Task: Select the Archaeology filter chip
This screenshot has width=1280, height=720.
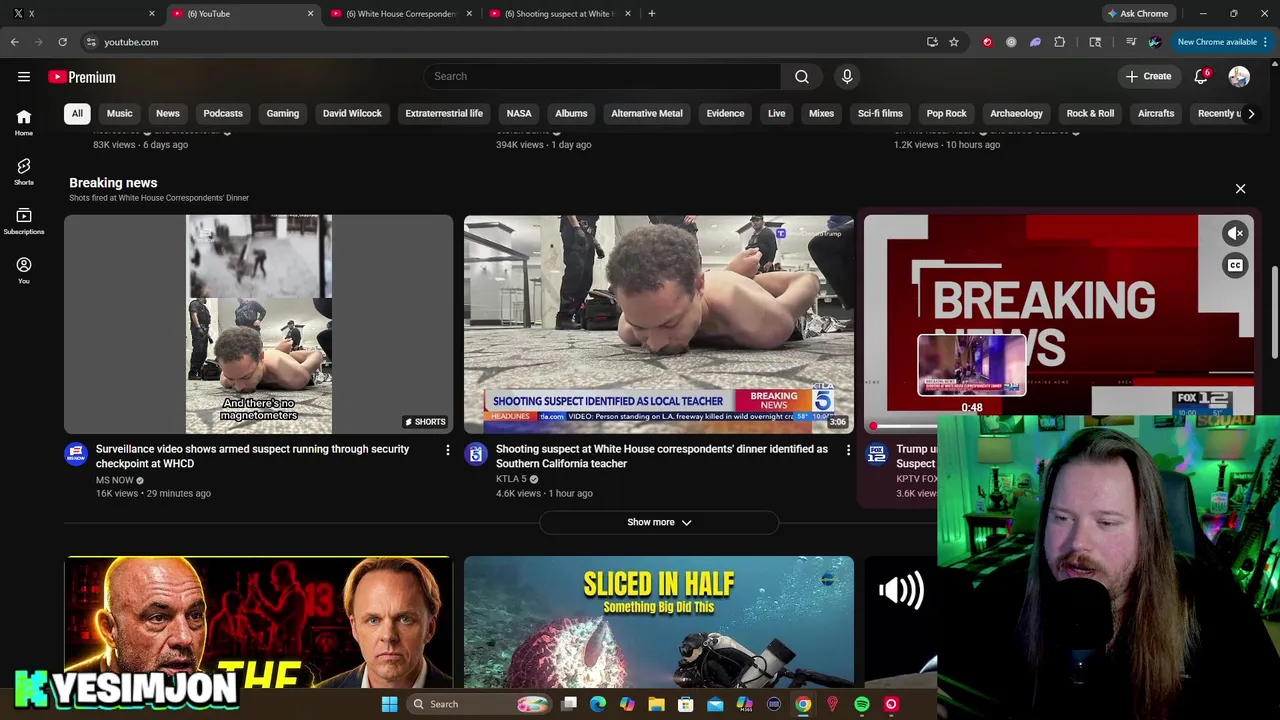Action: pos(1016,113)
